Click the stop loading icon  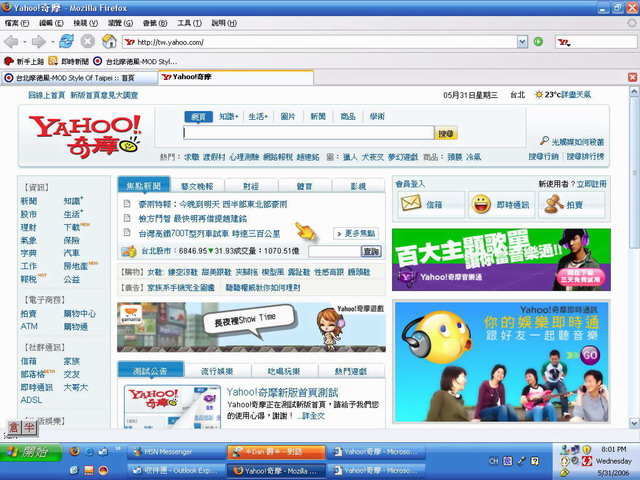pos(87,41)
